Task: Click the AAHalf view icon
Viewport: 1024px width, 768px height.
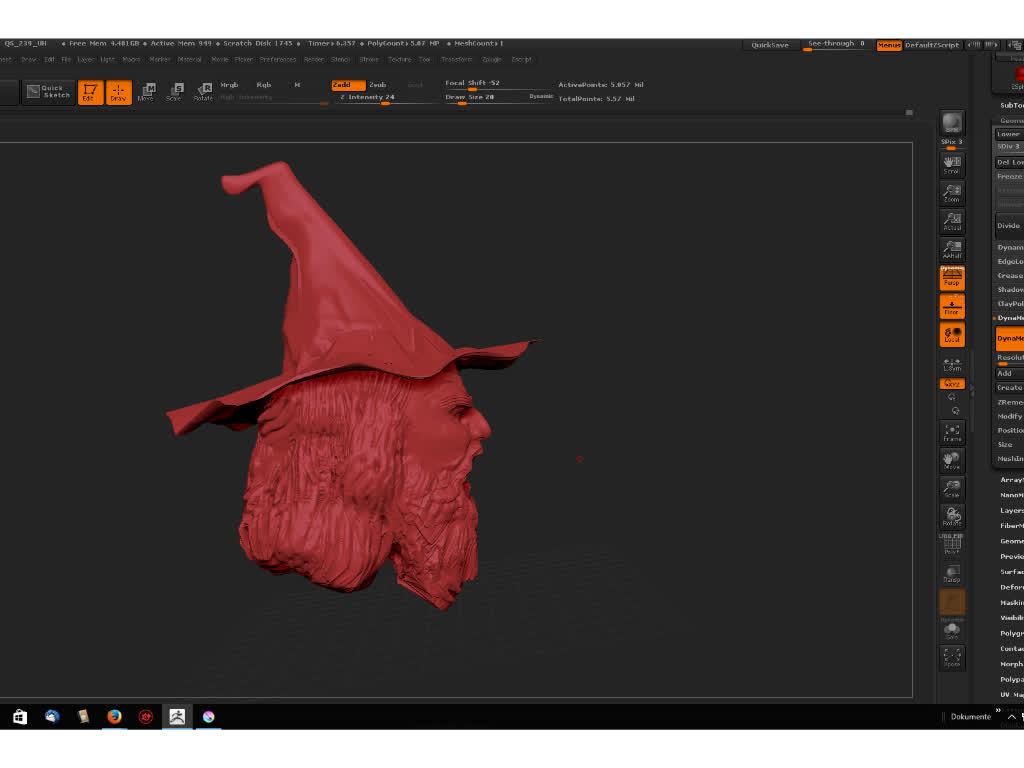Action: pyautogui.click(x=952, y=249)
